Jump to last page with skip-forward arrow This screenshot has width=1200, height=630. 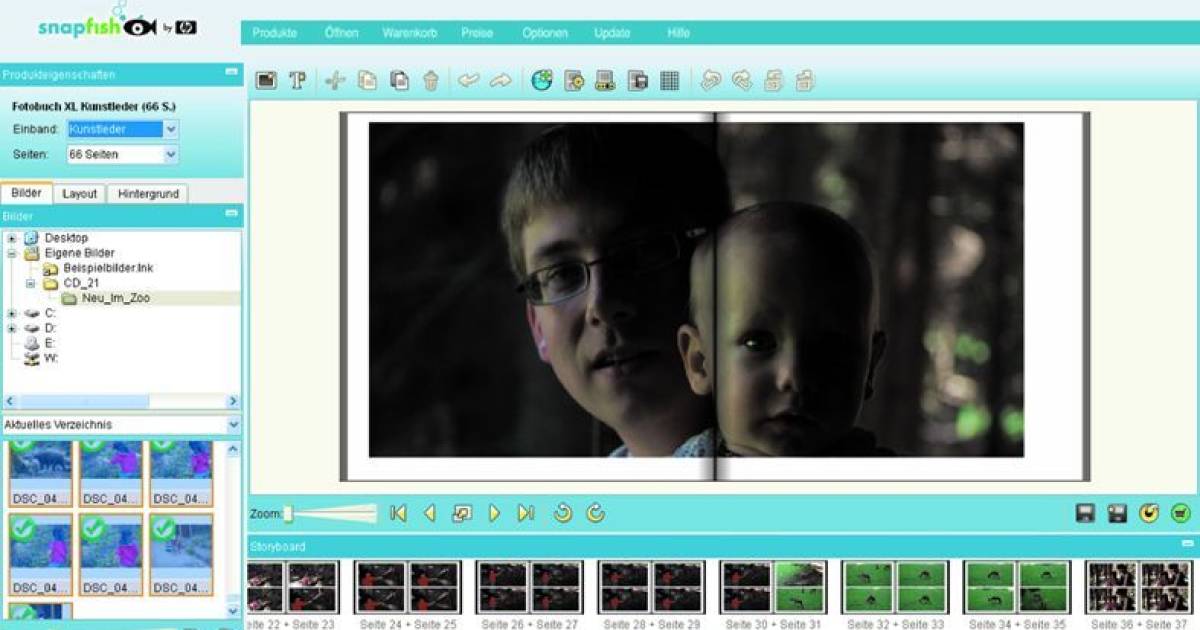tap(526, 513)
